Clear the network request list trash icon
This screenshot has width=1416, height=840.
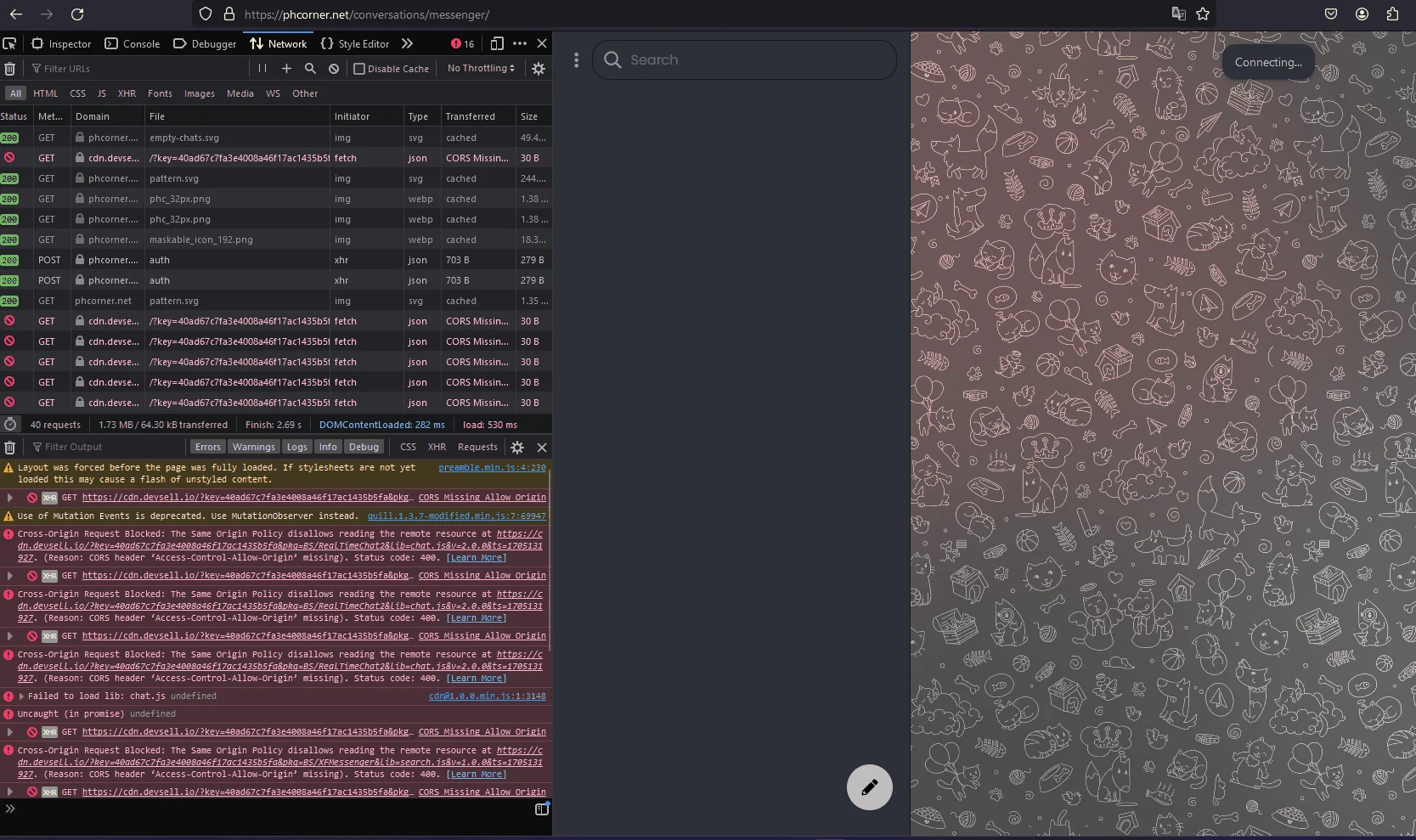[10, 69]
